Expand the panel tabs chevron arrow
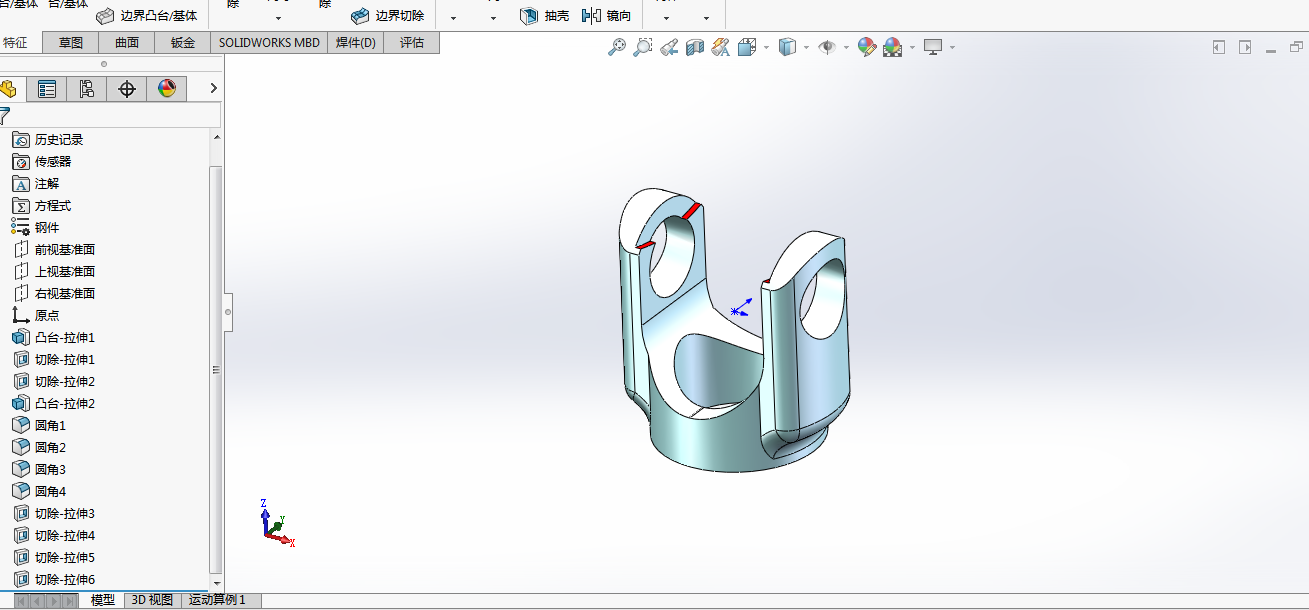This screenshot has width=1309, height=610. pos(212,89)
